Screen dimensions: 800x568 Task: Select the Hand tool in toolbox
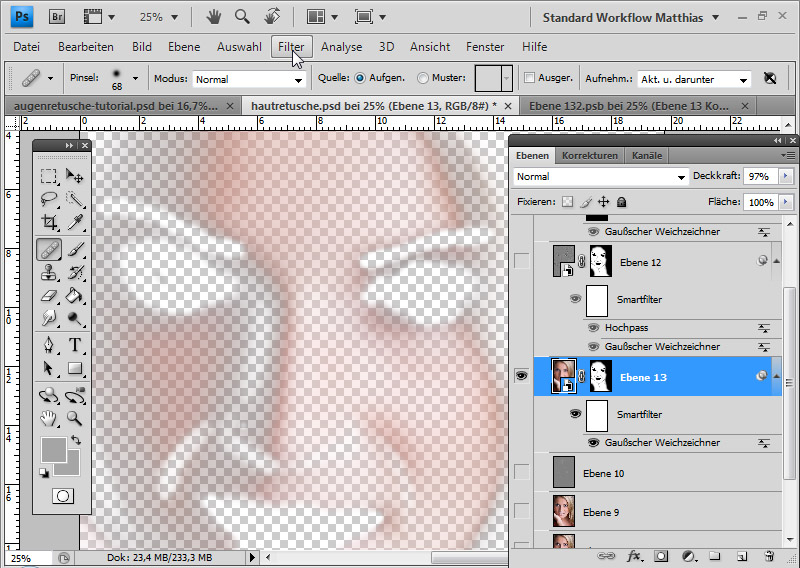(49, 418)
